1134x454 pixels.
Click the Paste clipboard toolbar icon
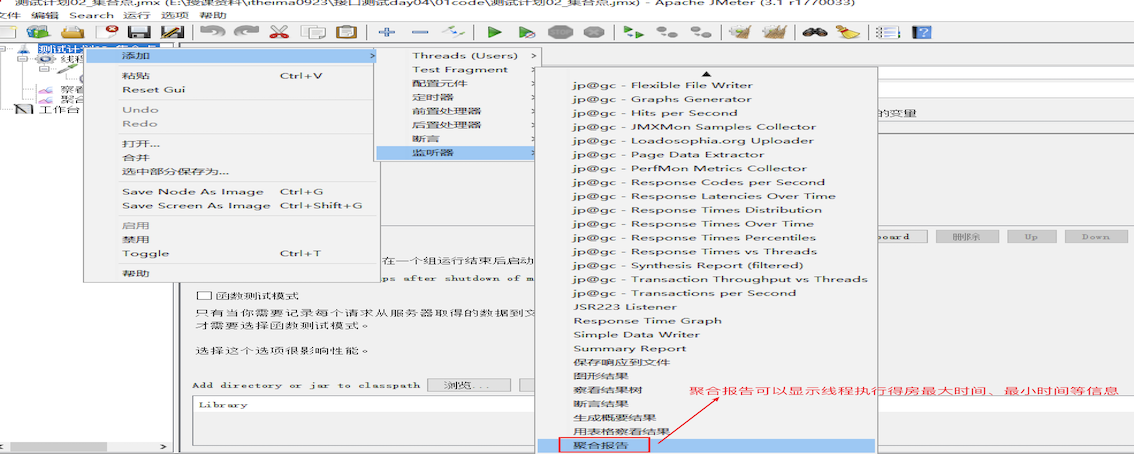(x=347, y=32)
